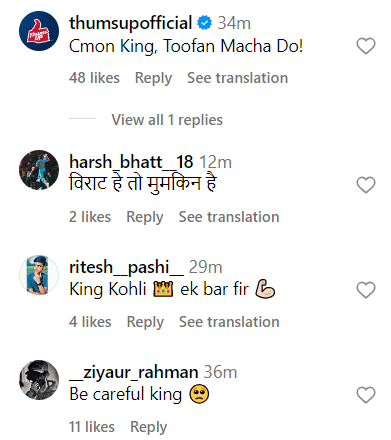Reply to thumsupofficial's comment
Image resolution: width=391 pixels, height=440 pixels.
click(153, 78)
